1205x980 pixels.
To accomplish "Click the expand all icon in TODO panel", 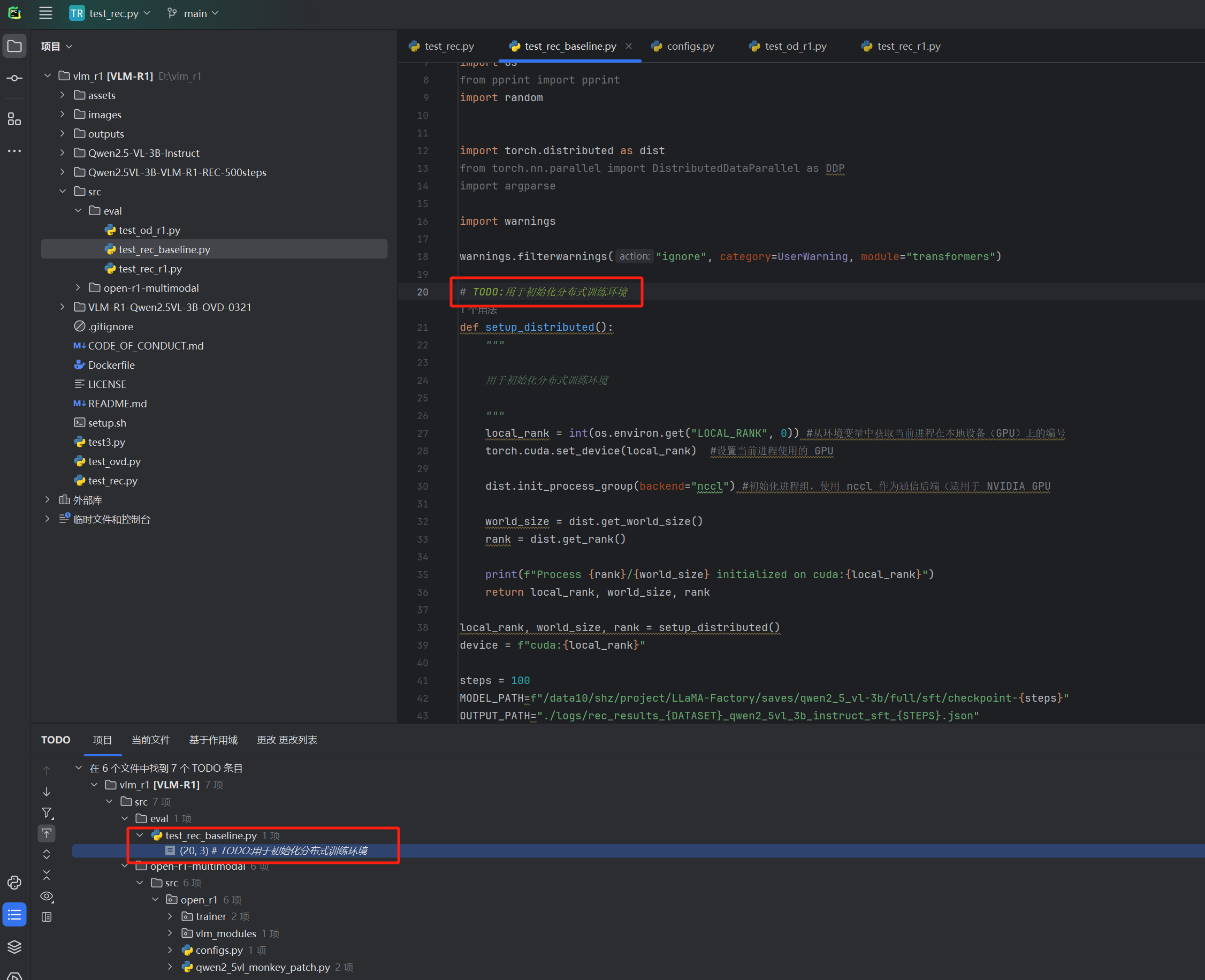I will click(47, 854).
